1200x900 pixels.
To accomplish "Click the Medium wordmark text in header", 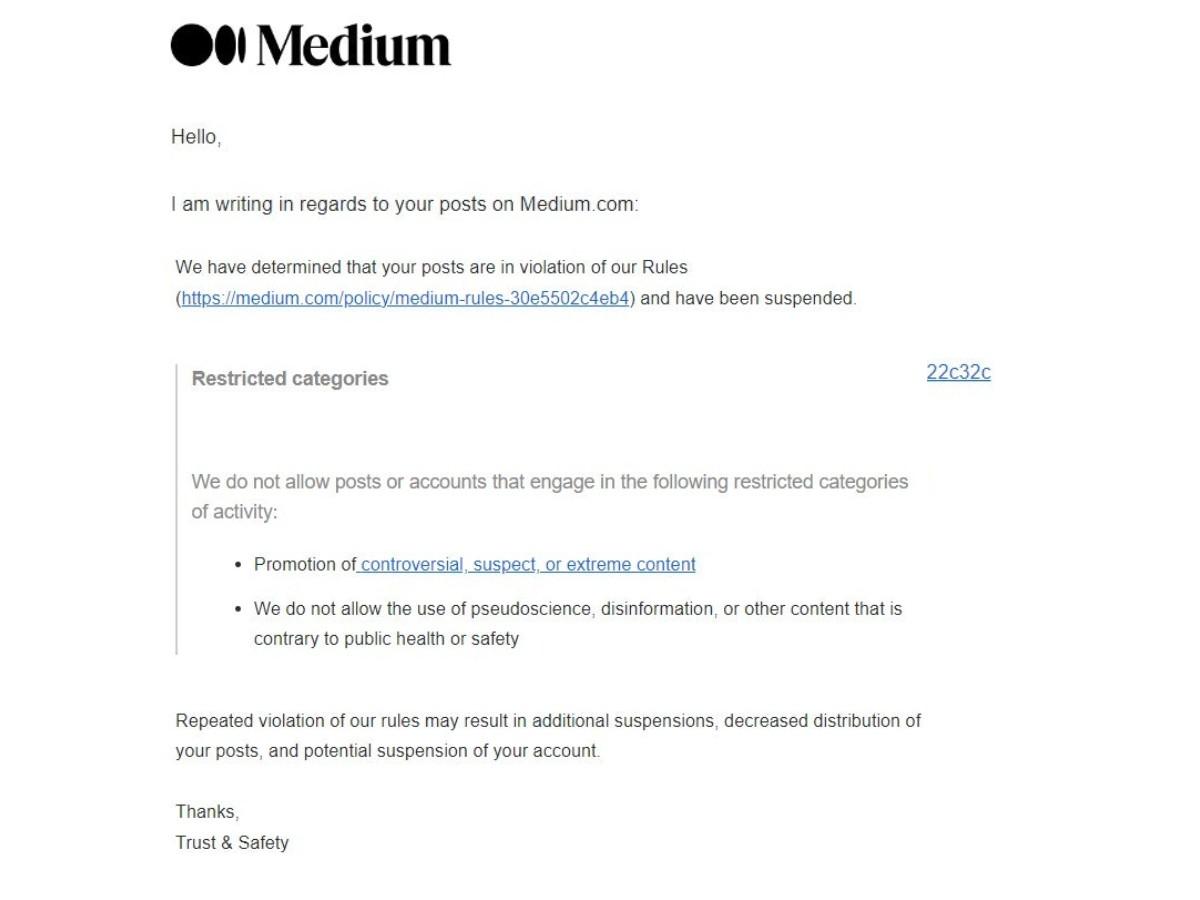I will click(354, 46).
